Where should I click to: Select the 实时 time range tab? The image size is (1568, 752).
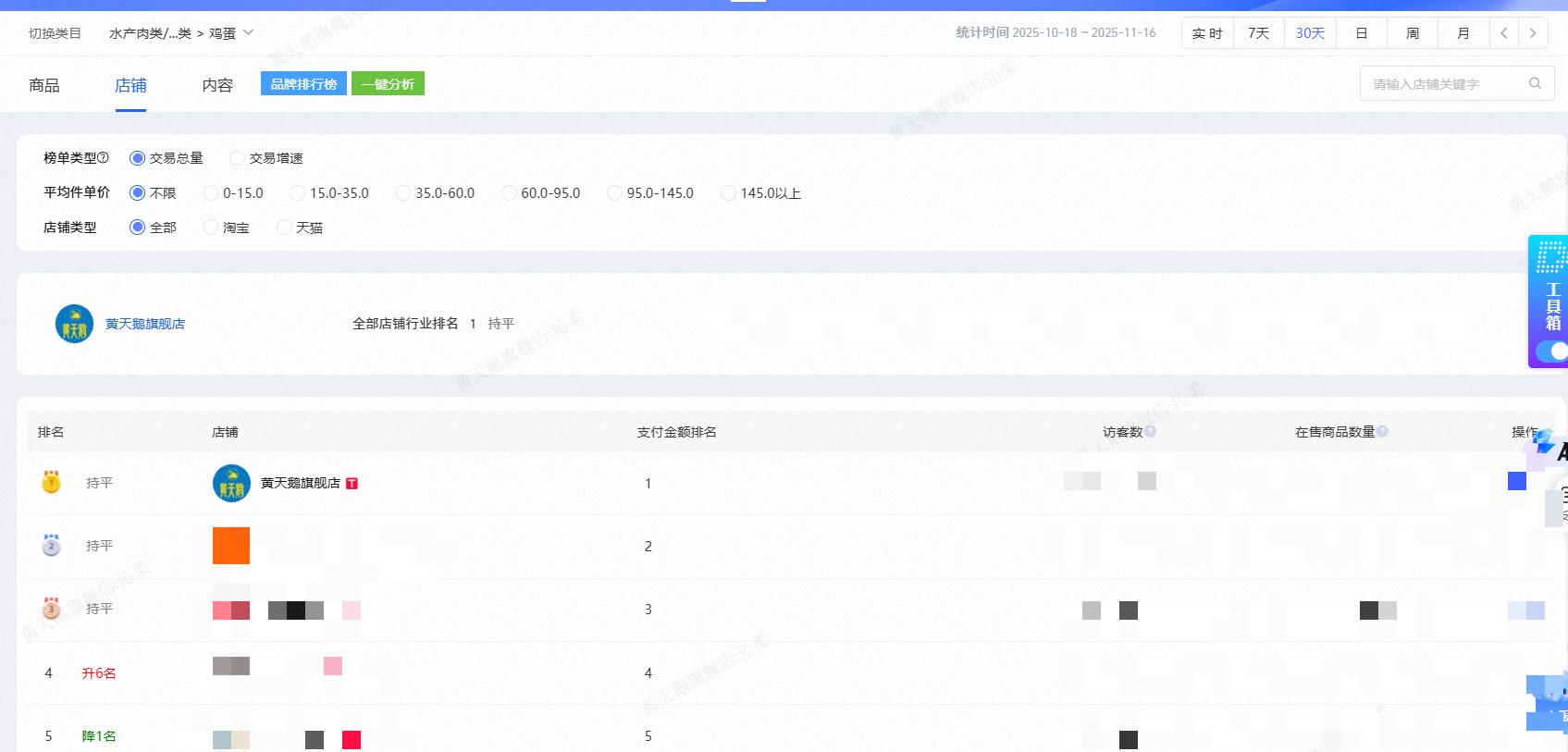tap(1207, 33)
